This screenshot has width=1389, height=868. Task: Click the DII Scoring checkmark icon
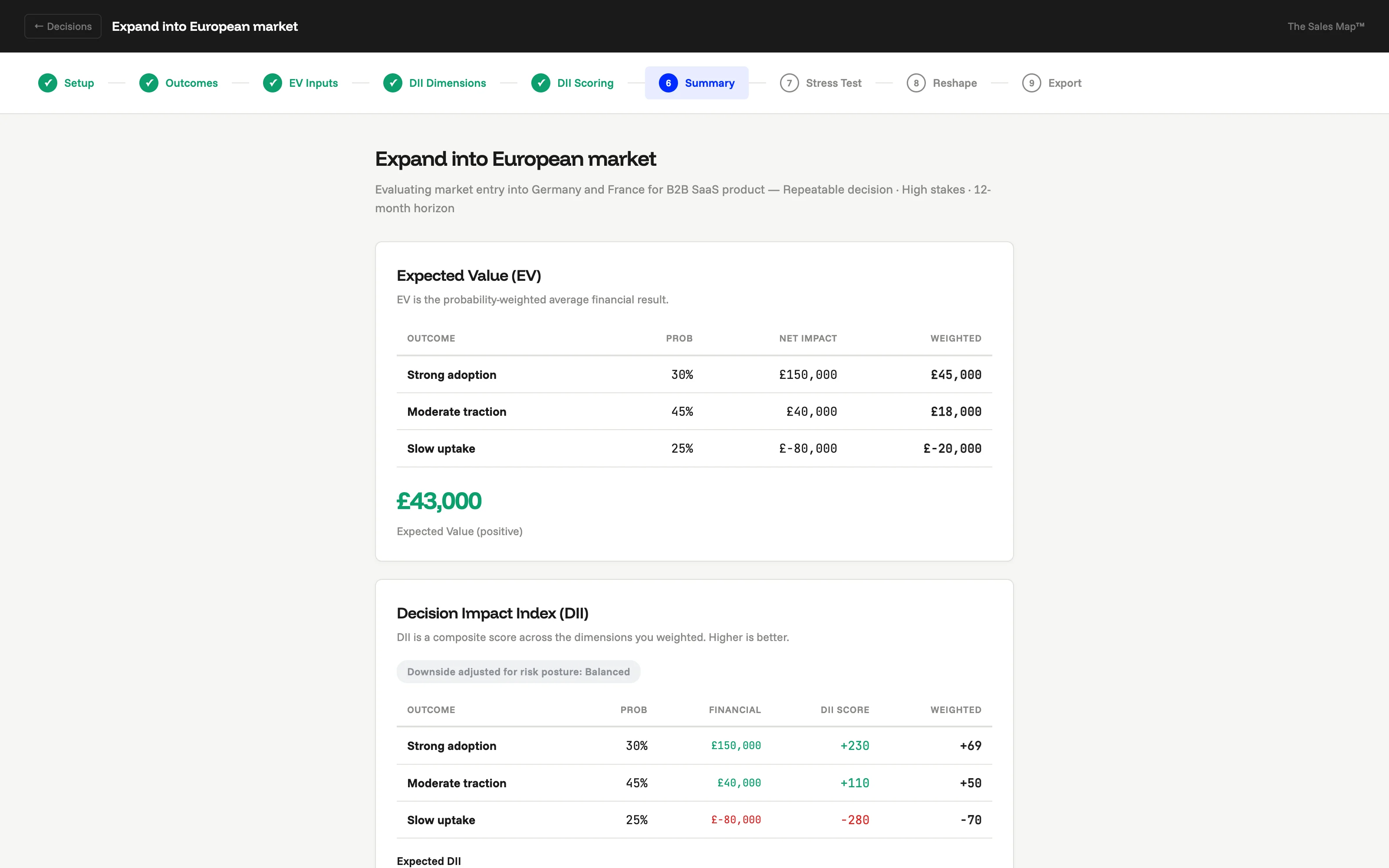click(541, 82)
